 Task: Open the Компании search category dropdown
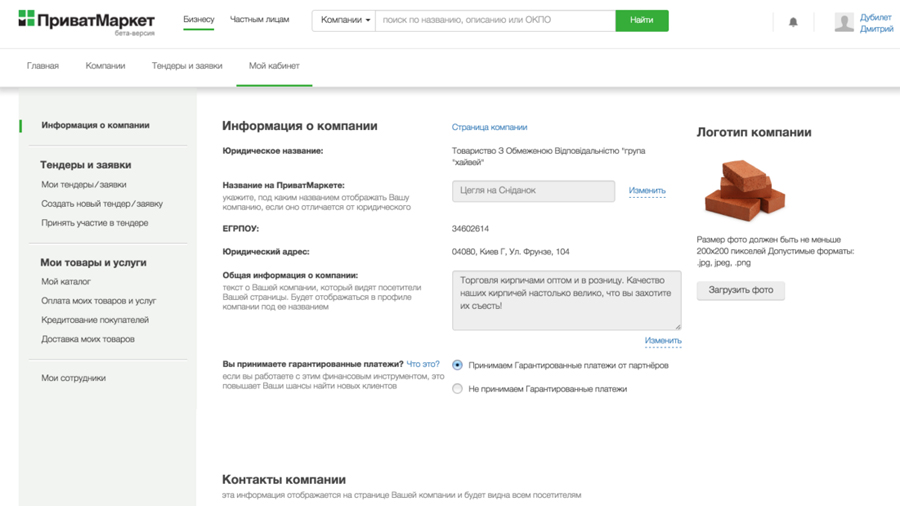coord(345,20)
